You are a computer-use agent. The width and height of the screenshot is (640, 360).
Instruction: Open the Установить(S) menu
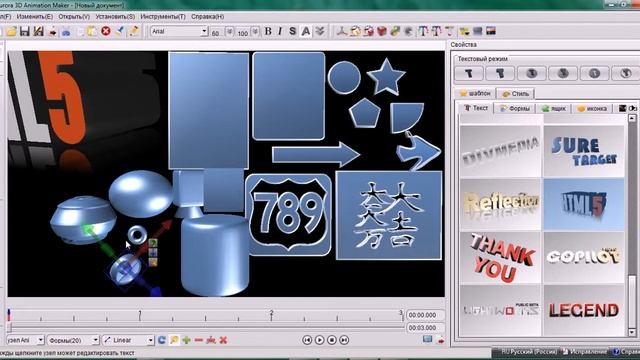coord(115,17)
